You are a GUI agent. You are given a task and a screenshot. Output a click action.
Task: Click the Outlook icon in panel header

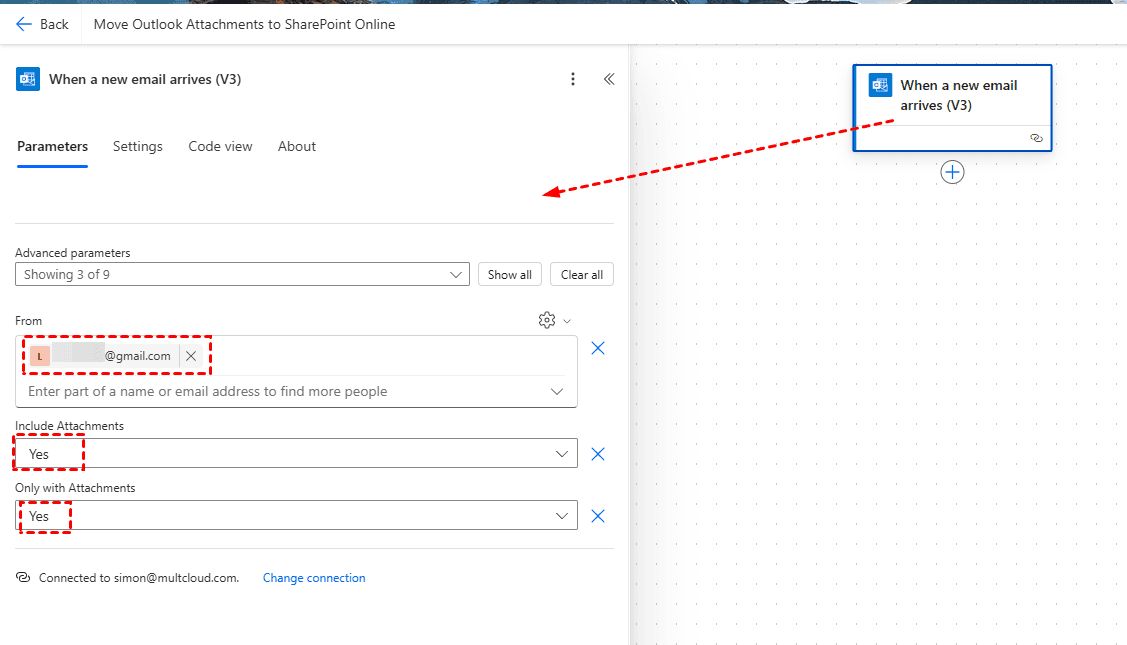point(28,80)
